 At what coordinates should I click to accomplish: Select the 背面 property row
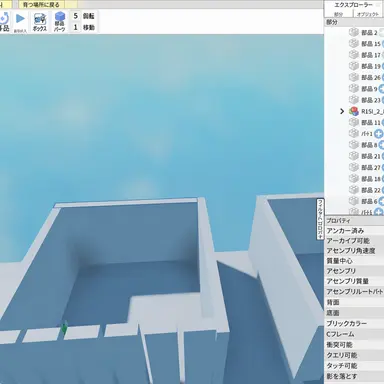tap(354, 302)
